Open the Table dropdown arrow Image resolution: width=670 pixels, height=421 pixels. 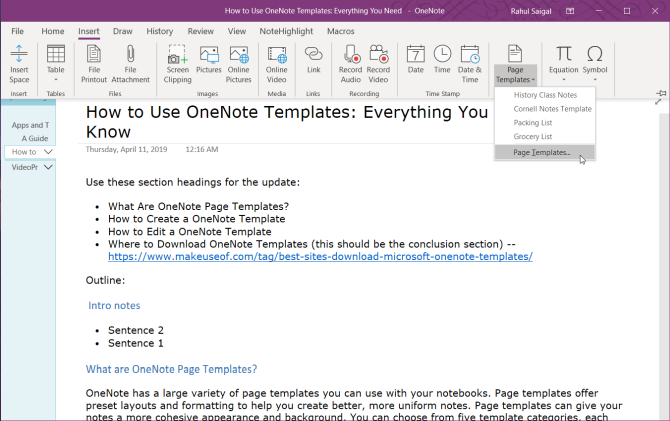(56, 80)
